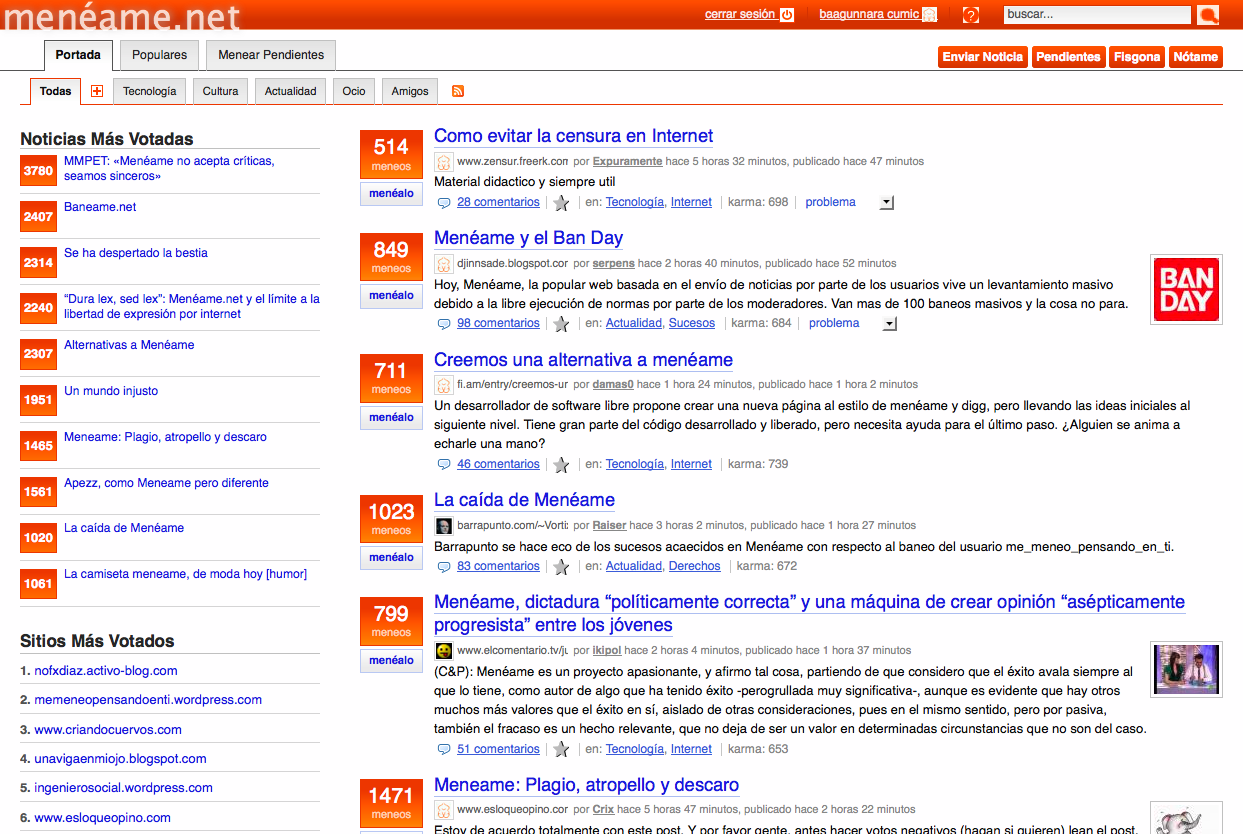Select the Portada tab
The image size is (1243, 834).
pos(78,55)
